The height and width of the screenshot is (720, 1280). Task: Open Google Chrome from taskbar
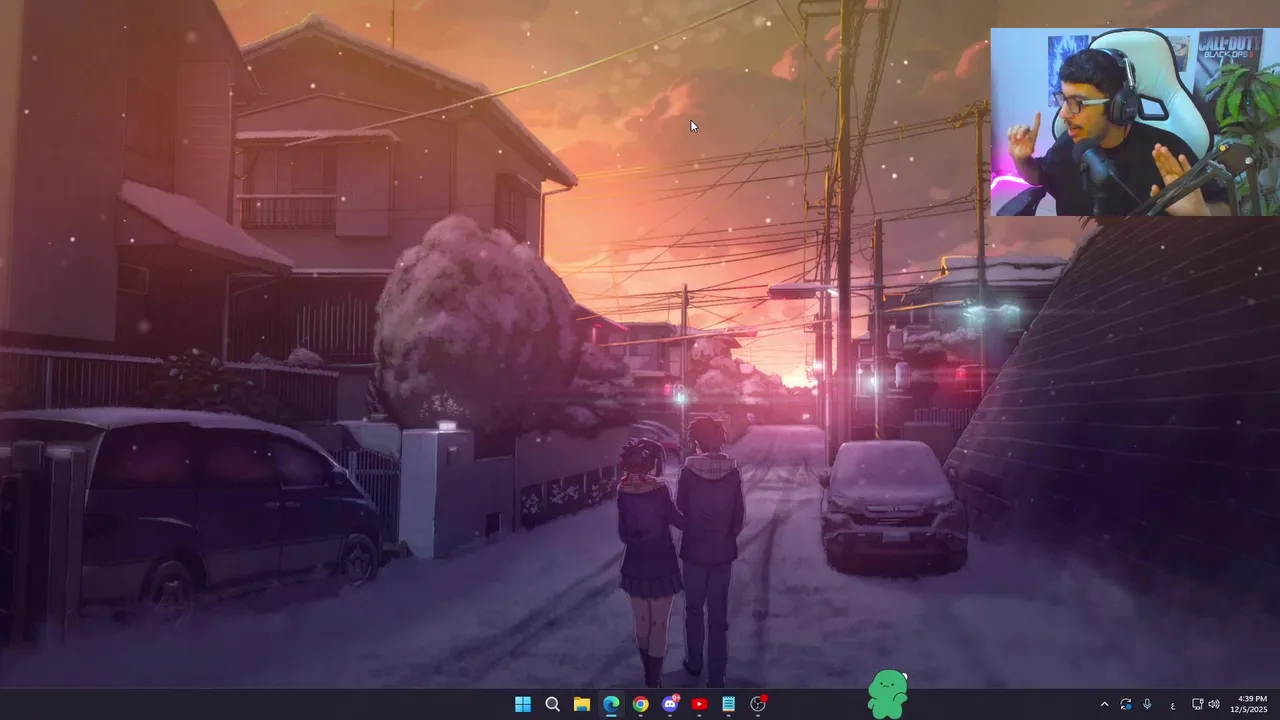point(640,704)
